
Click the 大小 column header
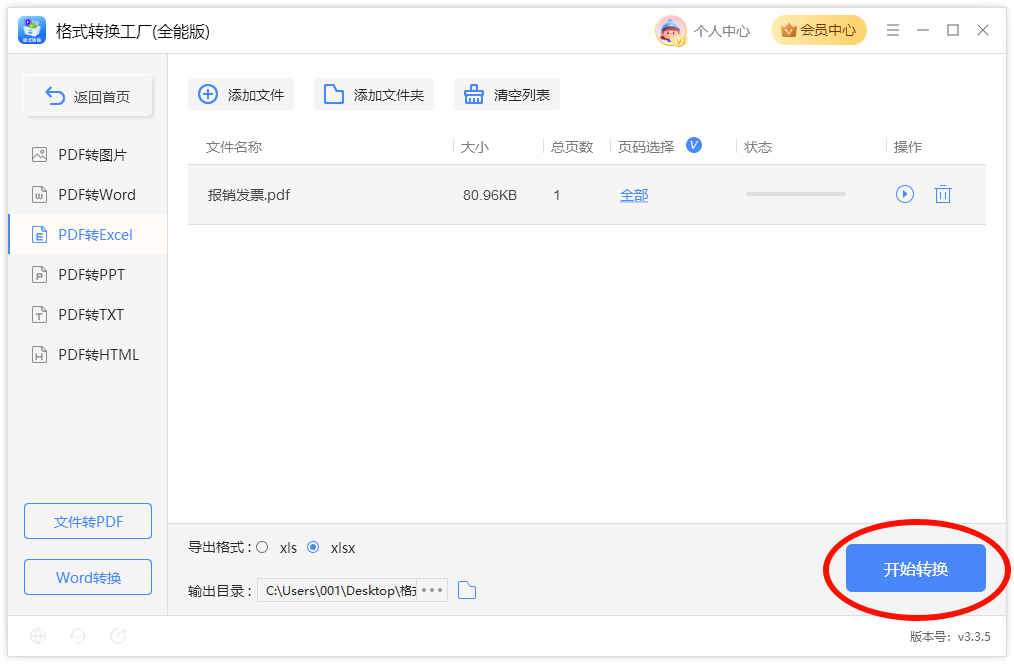pos(475,147)
